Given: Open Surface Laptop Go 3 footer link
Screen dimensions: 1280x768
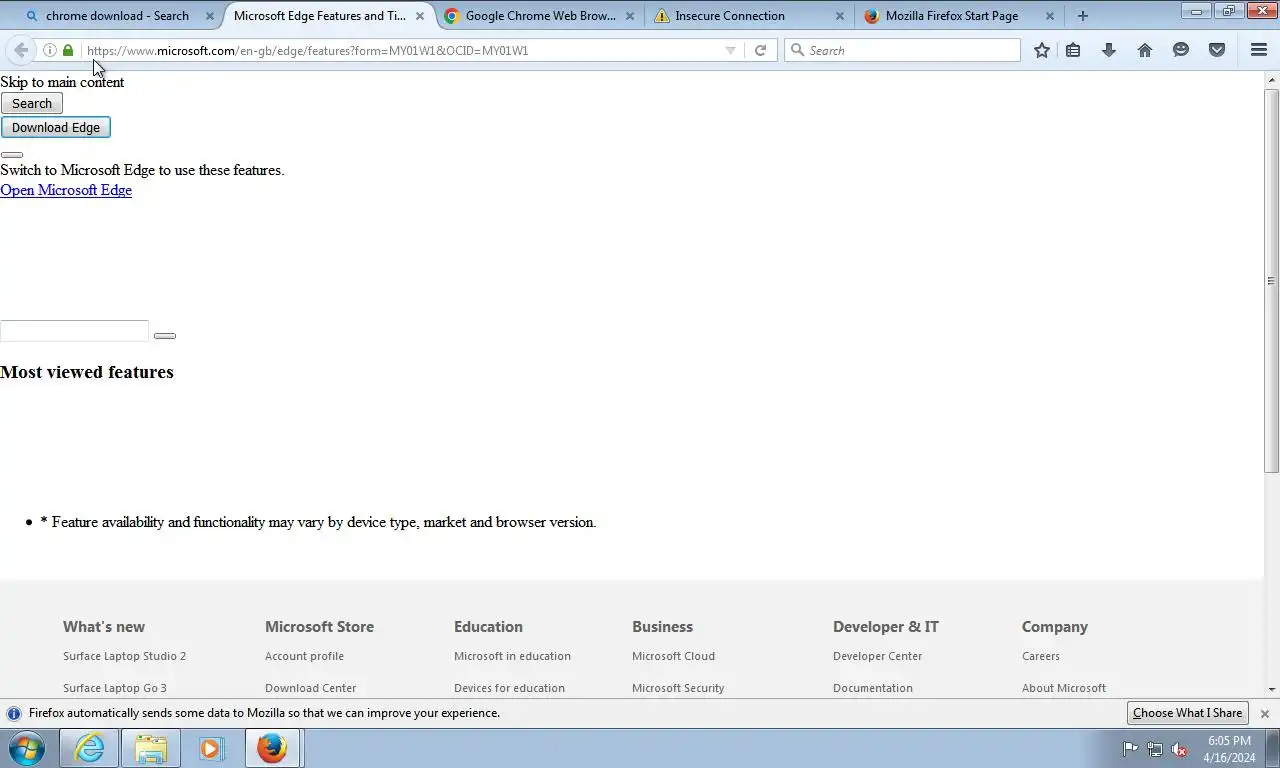Looking at the screenshot, I should pyautogui.click(x=115, y=688).
